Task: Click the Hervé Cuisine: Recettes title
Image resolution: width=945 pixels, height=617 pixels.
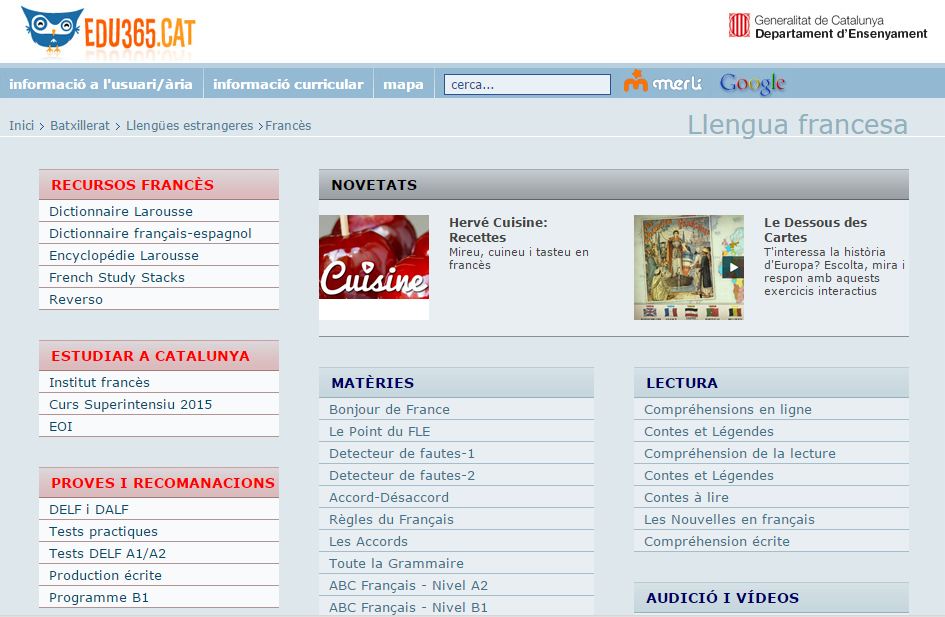Action: [x=498, y=229]
